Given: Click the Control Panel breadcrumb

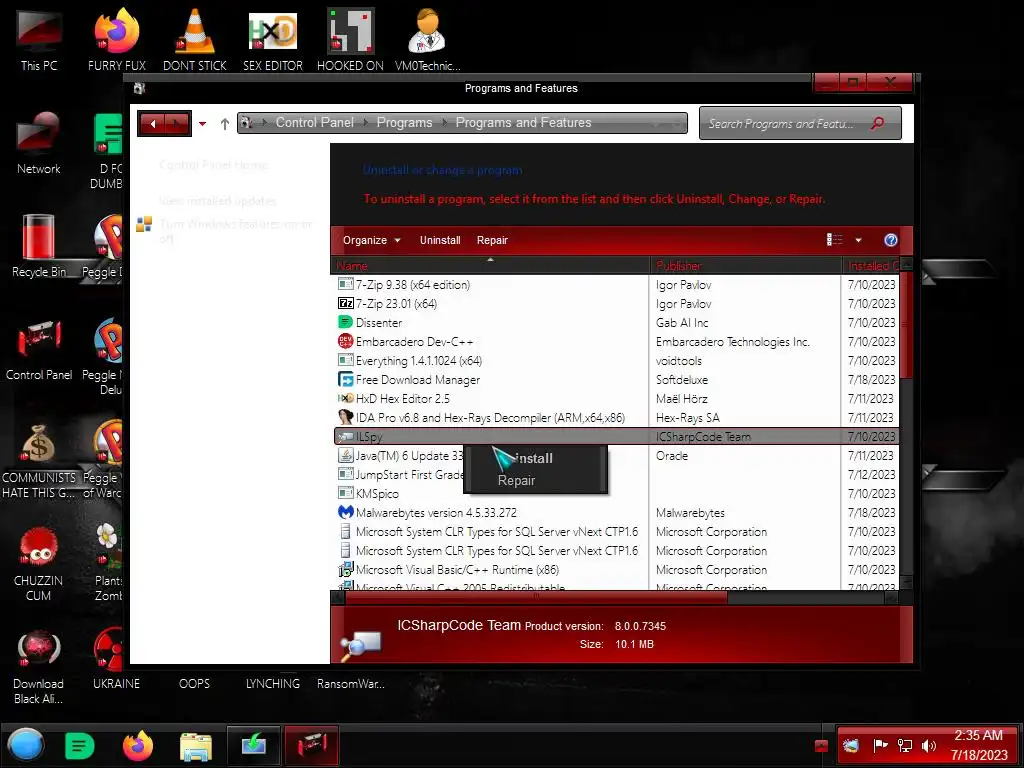Looking at the screenshot, I should [315, 123].
